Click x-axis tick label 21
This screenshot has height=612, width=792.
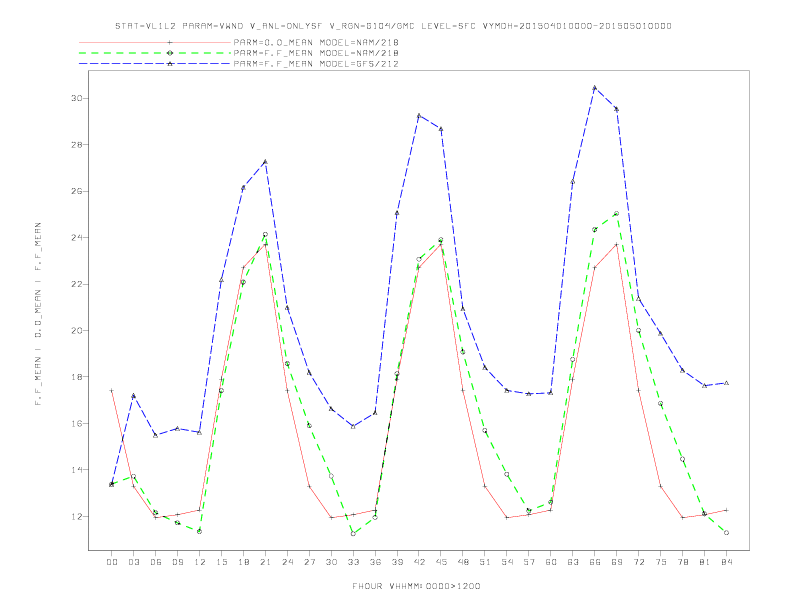[265, 562]
